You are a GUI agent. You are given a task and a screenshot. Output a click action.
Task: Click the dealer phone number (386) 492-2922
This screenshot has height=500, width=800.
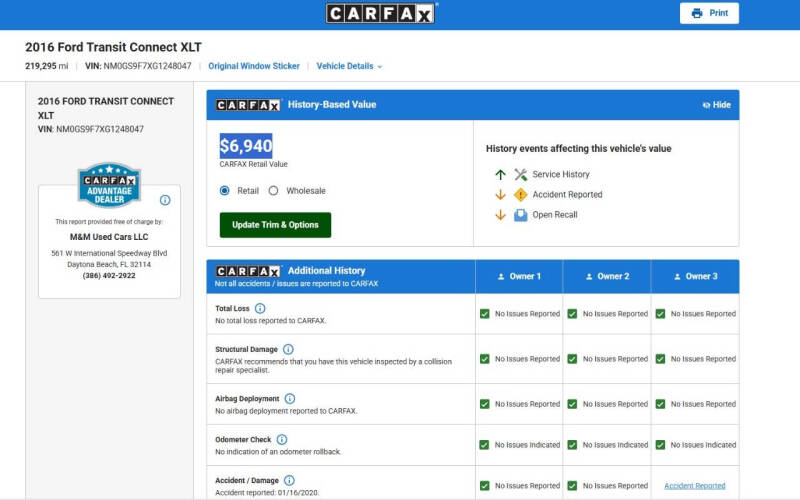coord(109,276)
